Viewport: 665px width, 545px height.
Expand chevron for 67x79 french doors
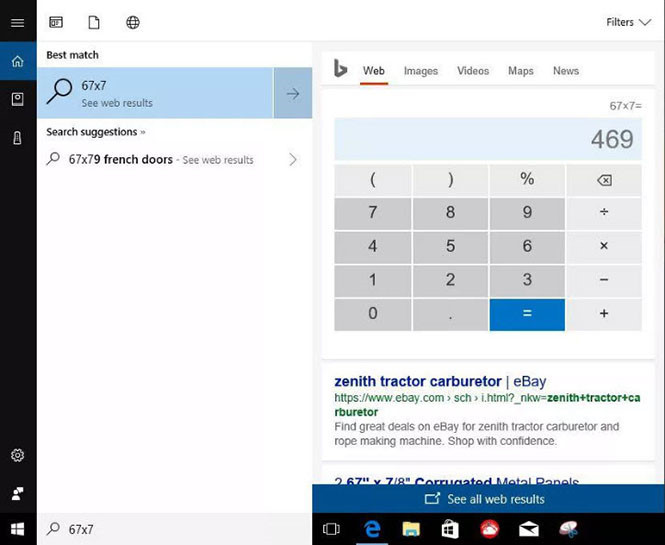(x=293, y=159)
